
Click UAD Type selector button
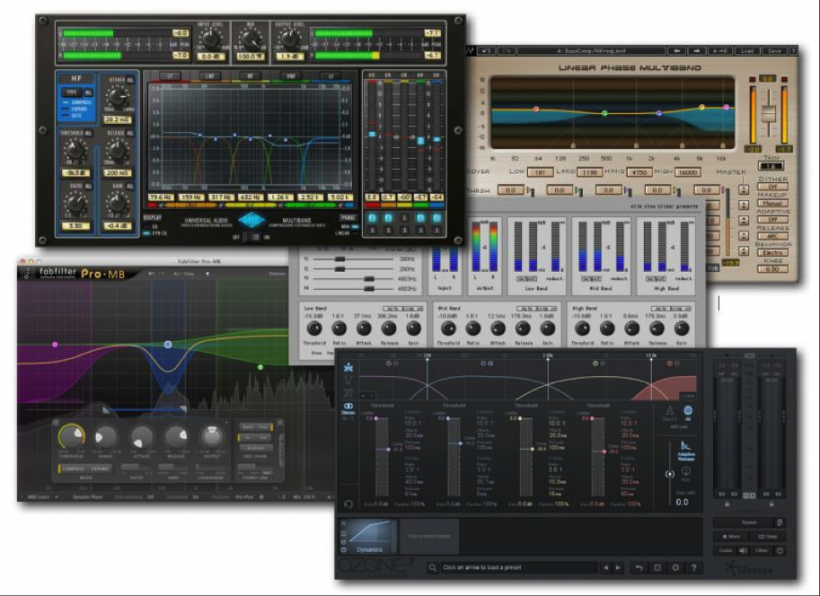(x=72, y=92)
